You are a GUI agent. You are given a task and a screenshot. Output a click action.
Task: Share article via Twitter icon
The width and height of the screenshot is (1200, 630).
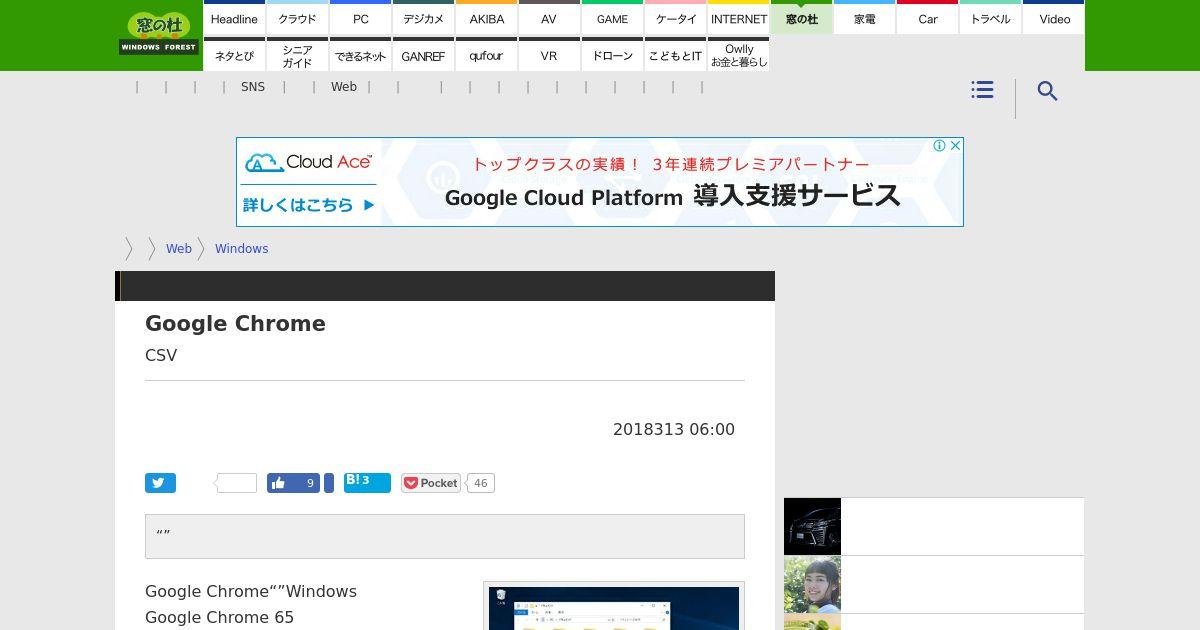(160, 483)
